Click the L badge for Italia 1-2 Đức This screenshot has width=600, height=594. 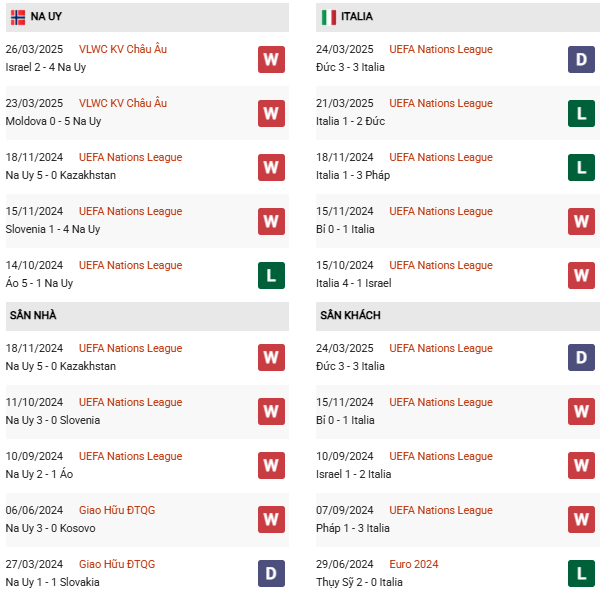[x=581, y=113]
